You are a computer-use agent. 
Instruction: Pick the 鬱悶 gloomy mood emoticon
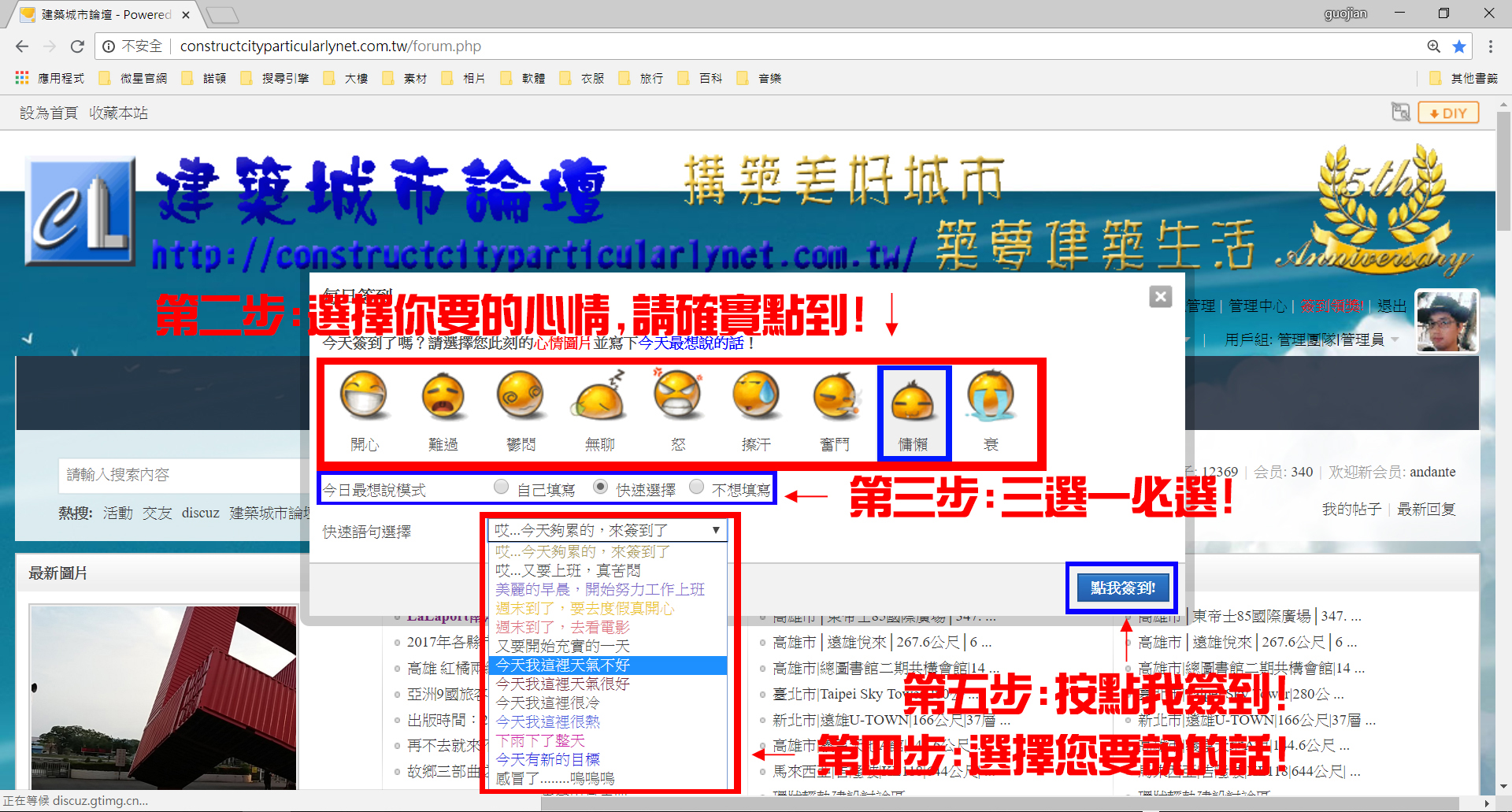click(521, 396)
